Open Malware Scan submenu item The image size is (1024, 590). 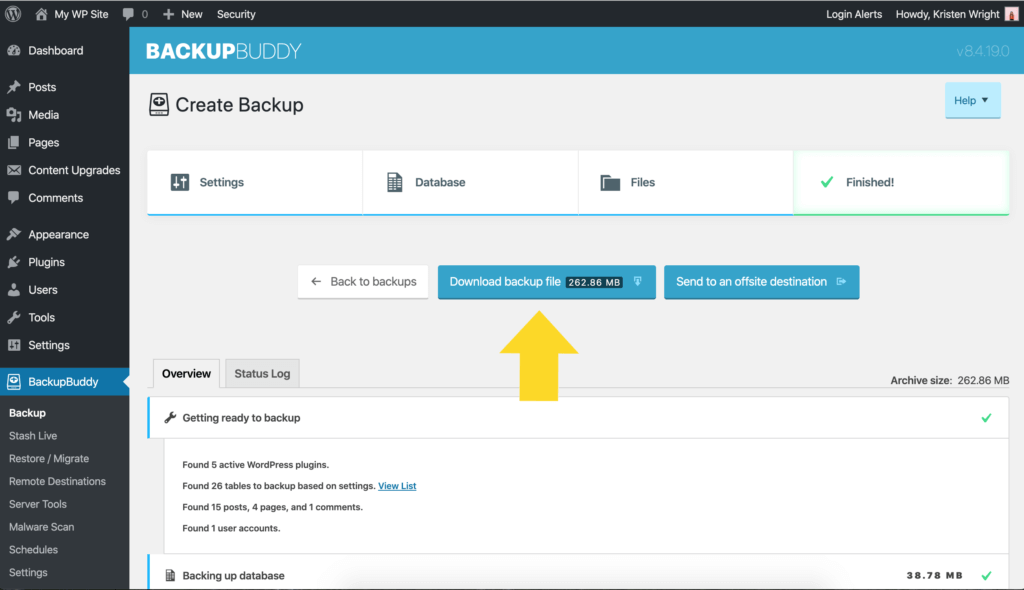tap(41, 527)
